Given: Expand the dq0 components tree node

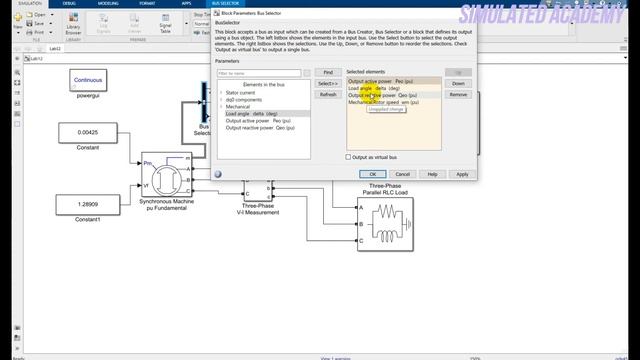Looking at the screenshot, I should (221, 100).
